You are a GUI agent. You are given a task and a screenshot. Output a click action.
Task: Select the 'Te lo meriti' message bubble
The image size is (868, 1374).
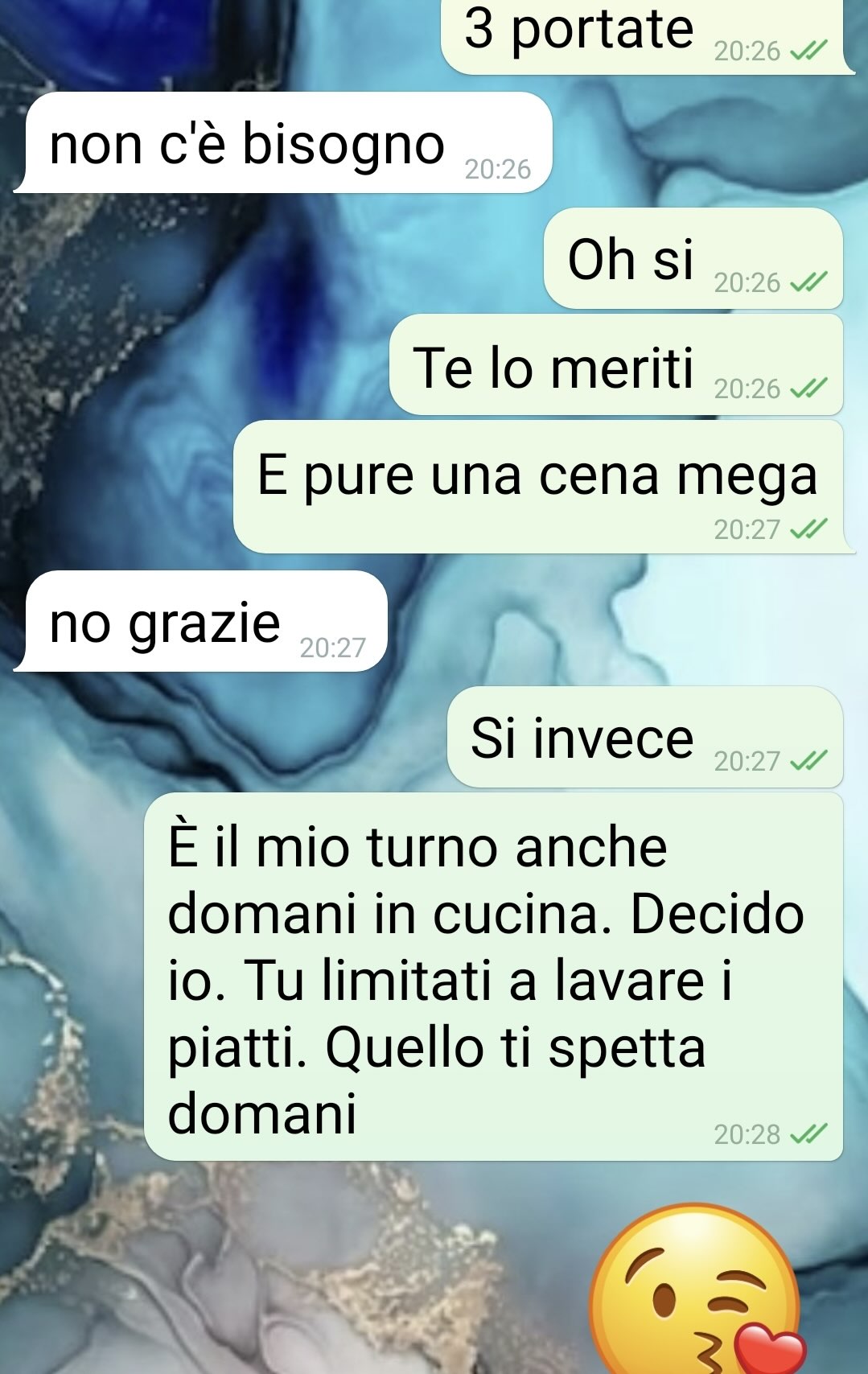616,364
